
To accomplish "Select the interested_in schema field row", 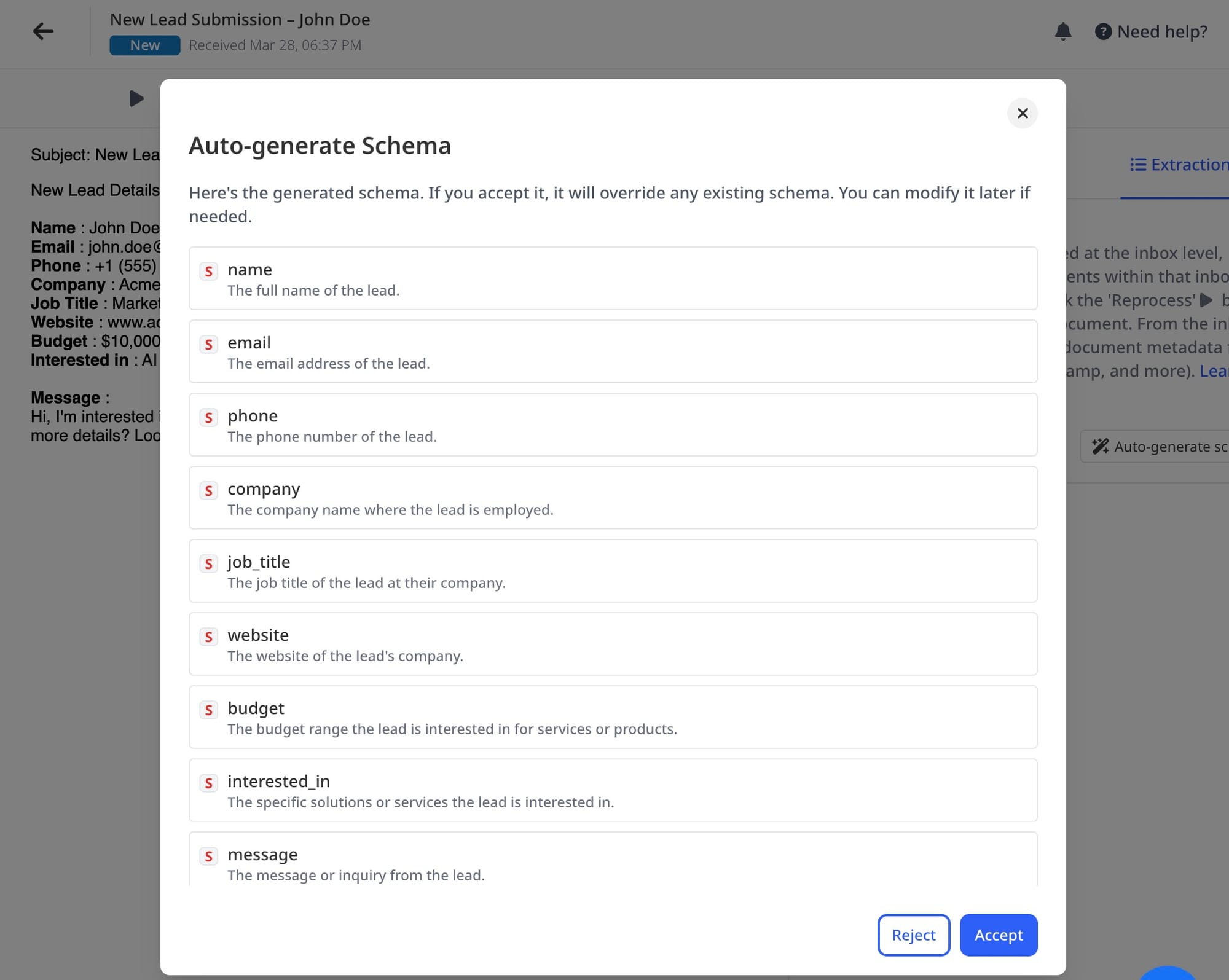I will point(613,790).
